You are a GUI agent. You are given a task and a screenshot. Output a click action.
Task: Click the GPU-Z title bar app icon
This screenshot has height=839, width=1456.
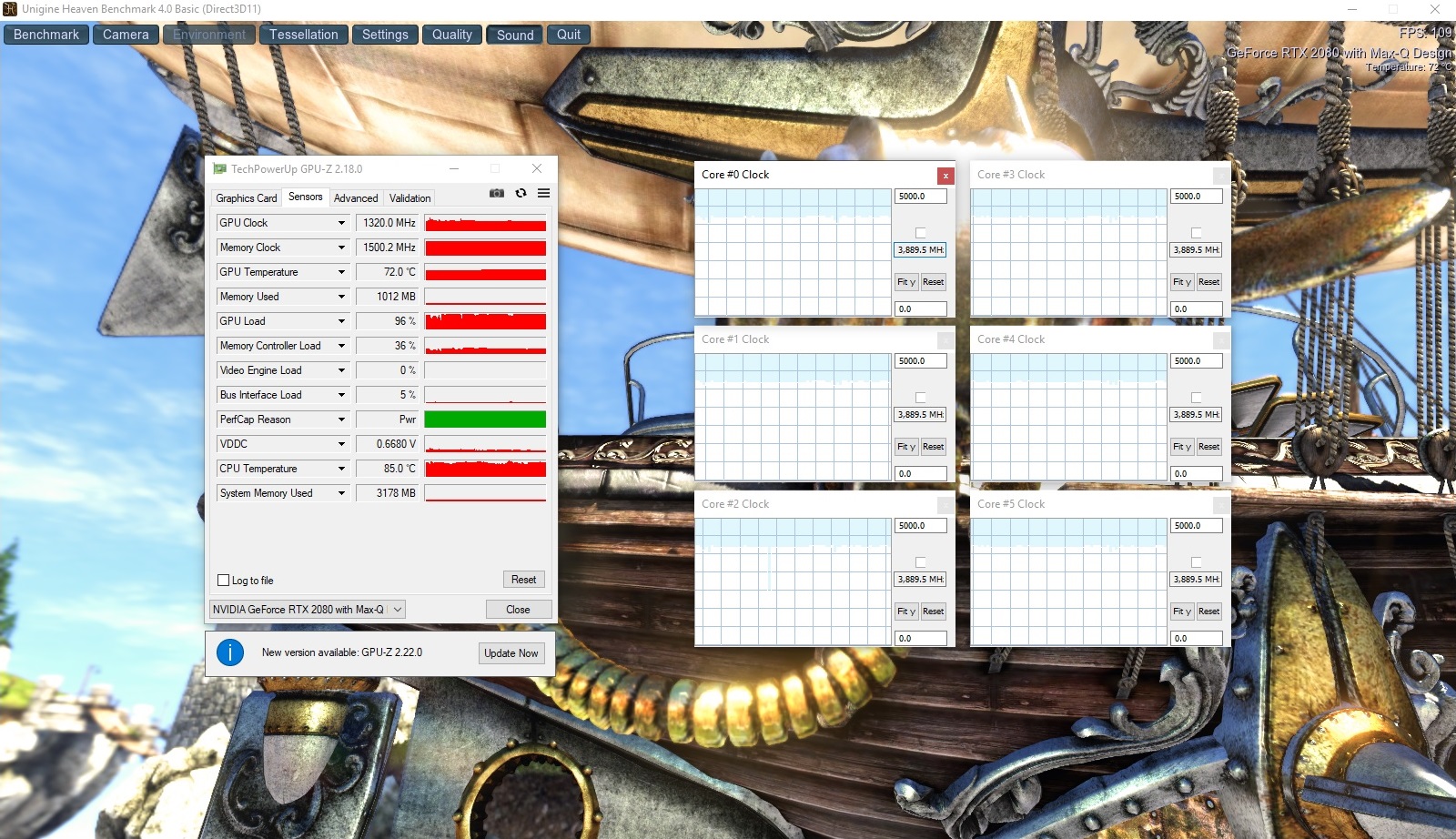click(x=219, y=169)
